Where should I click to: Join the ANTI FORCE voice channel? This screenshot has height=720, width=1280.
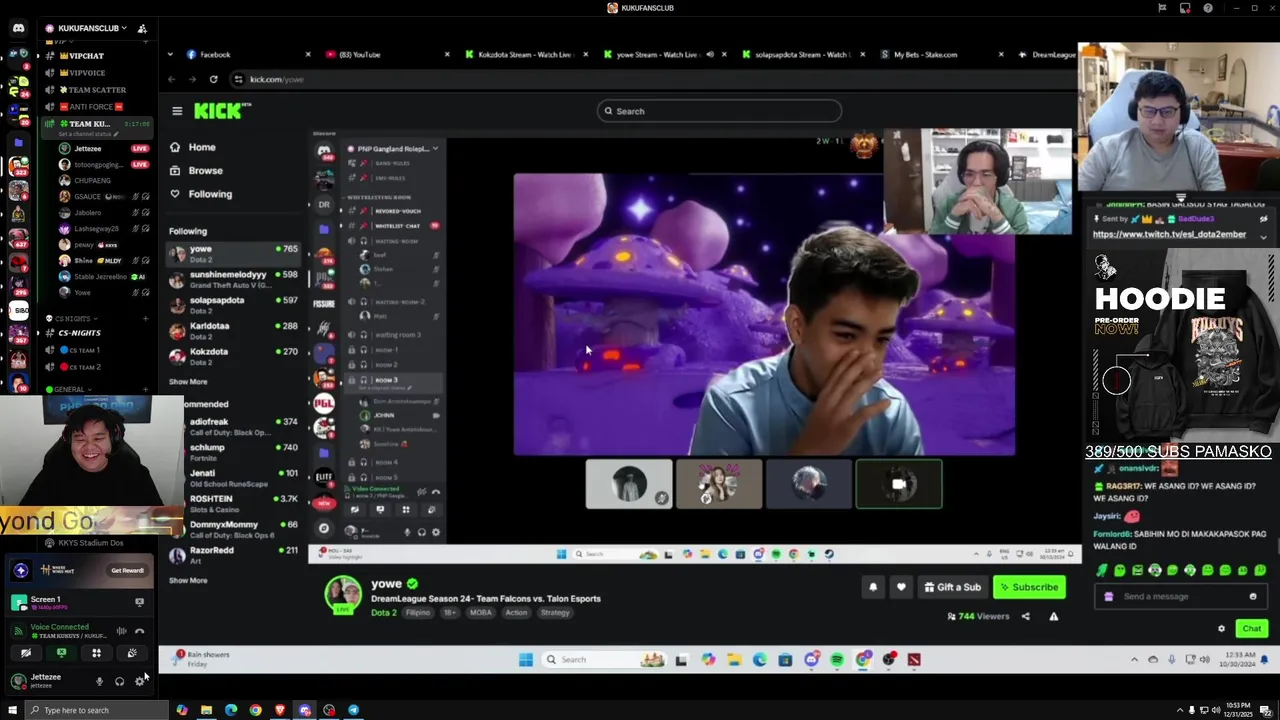[x=98, y=107]
